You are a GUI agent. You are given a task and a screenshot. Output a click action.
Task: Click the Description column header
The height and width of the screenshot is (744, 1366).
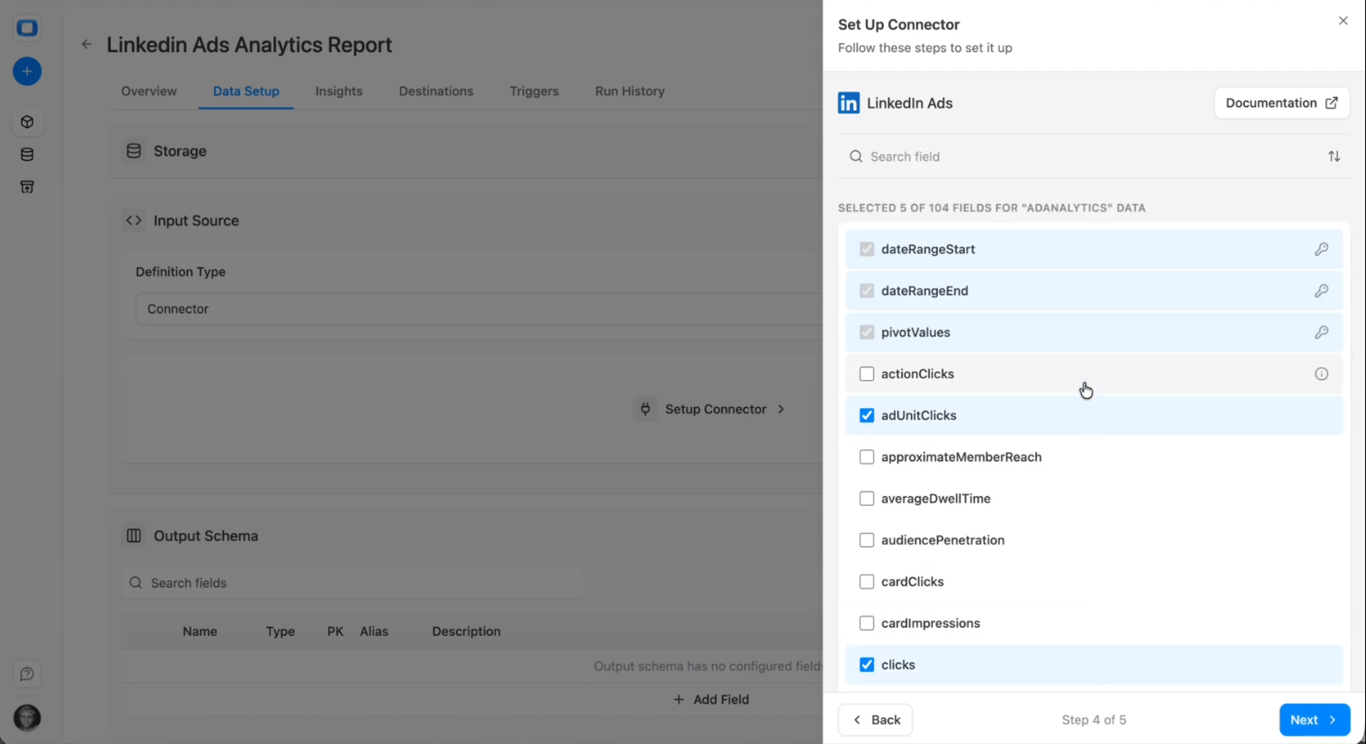click(x=466, y=631)
